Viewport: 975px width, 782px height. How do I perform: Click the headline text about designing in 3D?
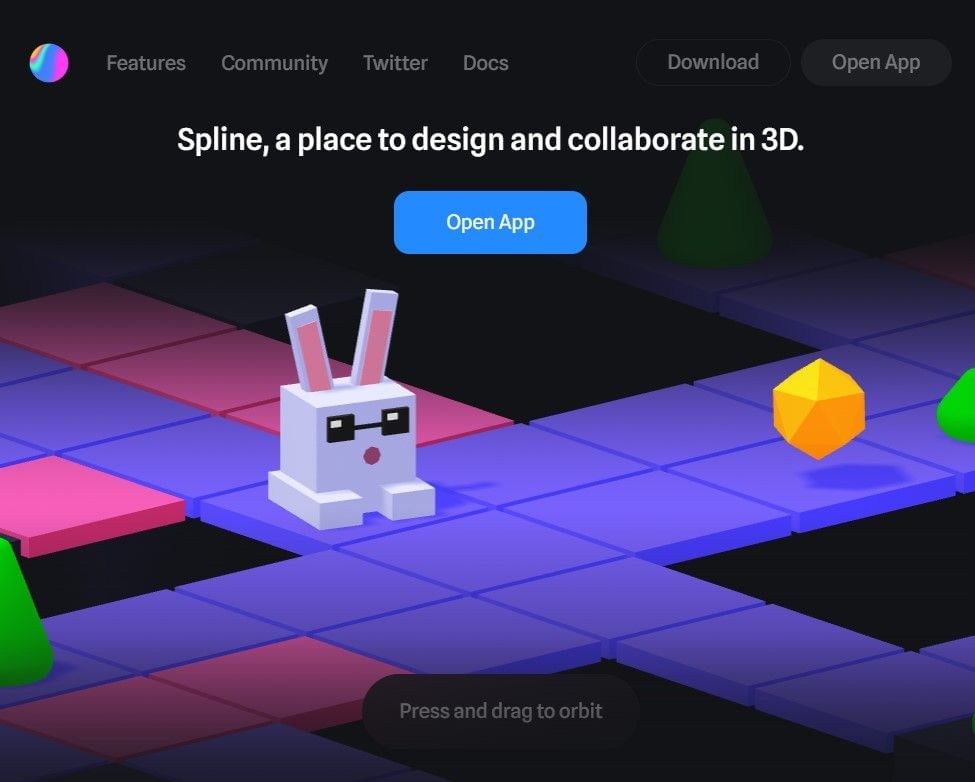point(489,140)
